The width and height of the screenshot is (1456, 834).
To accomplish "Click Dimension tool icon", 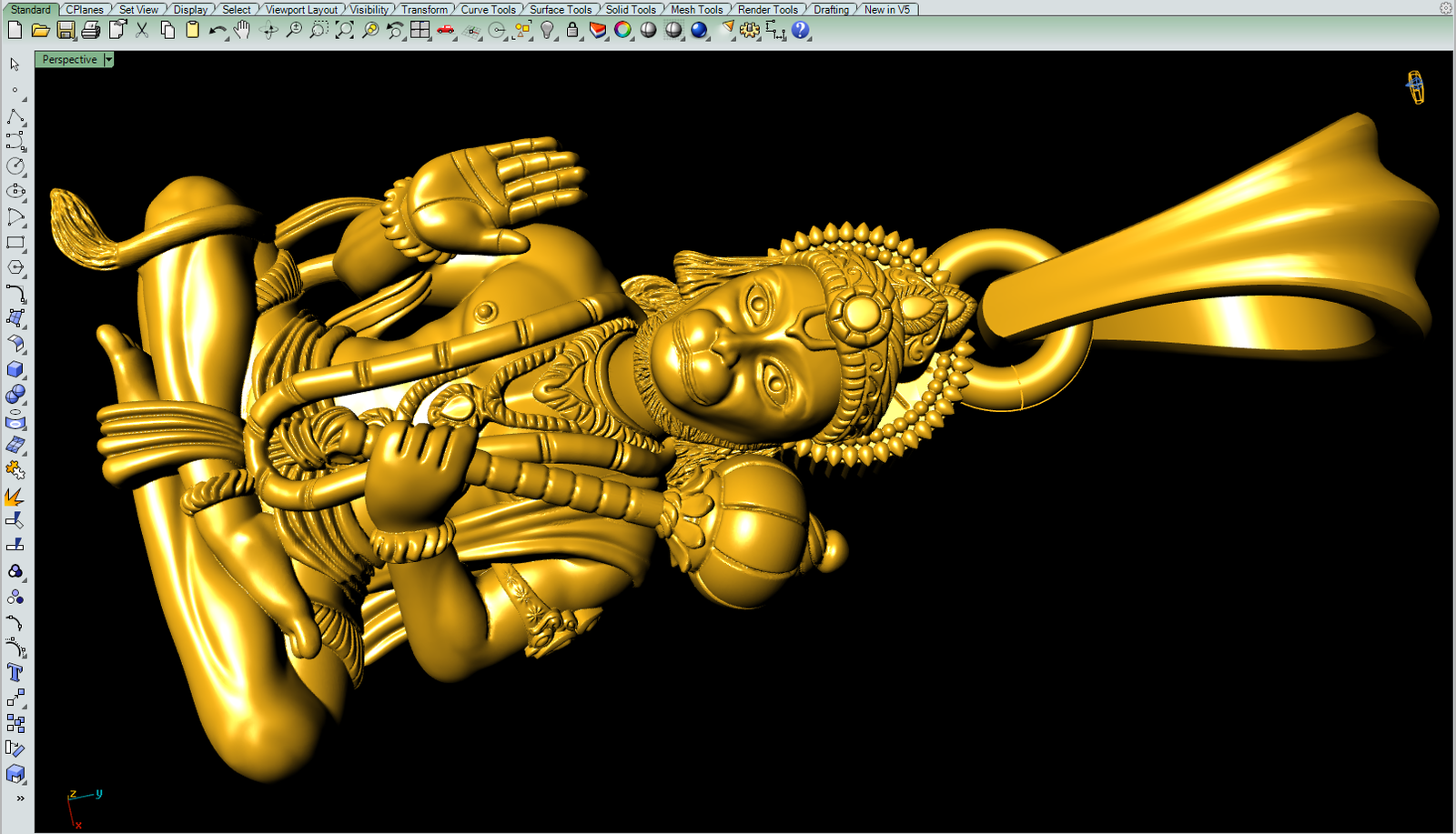I will (x=775, y=30).
